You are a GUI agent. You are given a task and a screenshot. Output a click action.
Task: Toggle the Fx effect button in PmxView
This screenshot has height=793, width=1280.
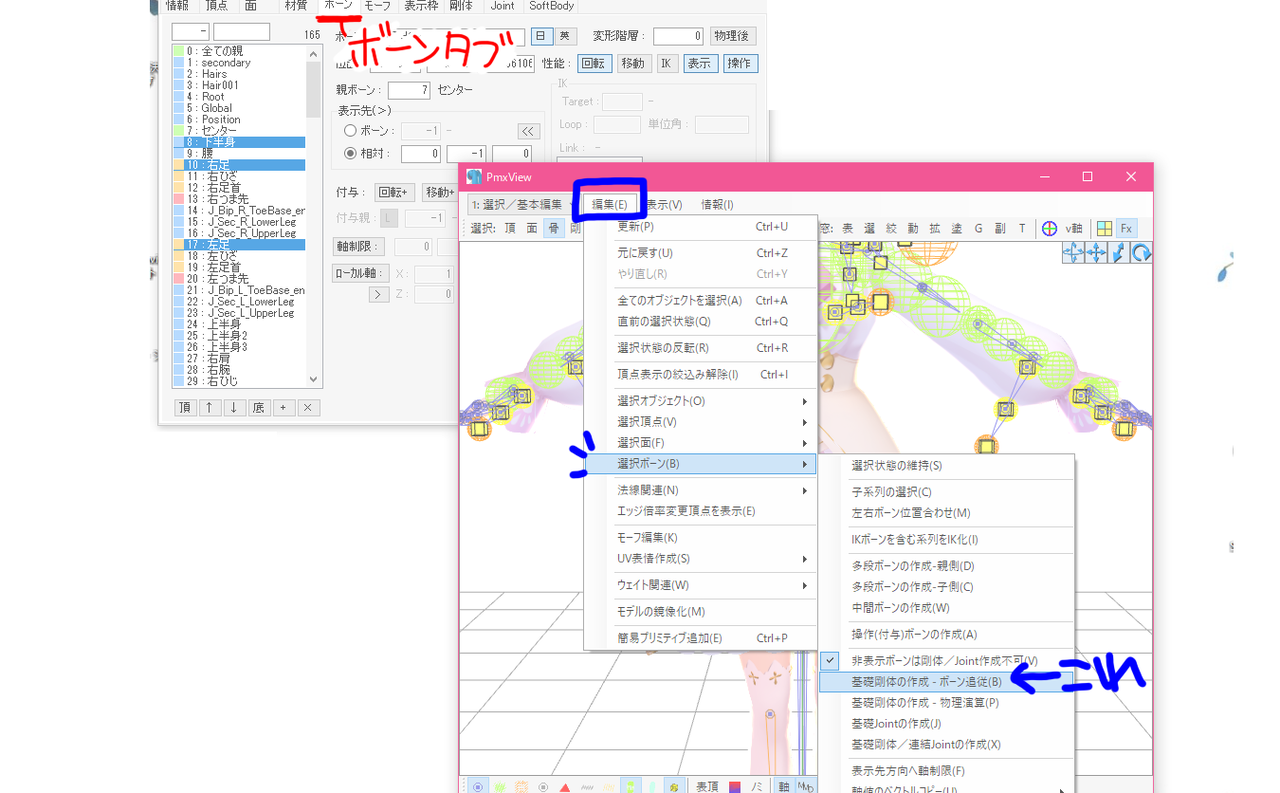pos(1126,228)
